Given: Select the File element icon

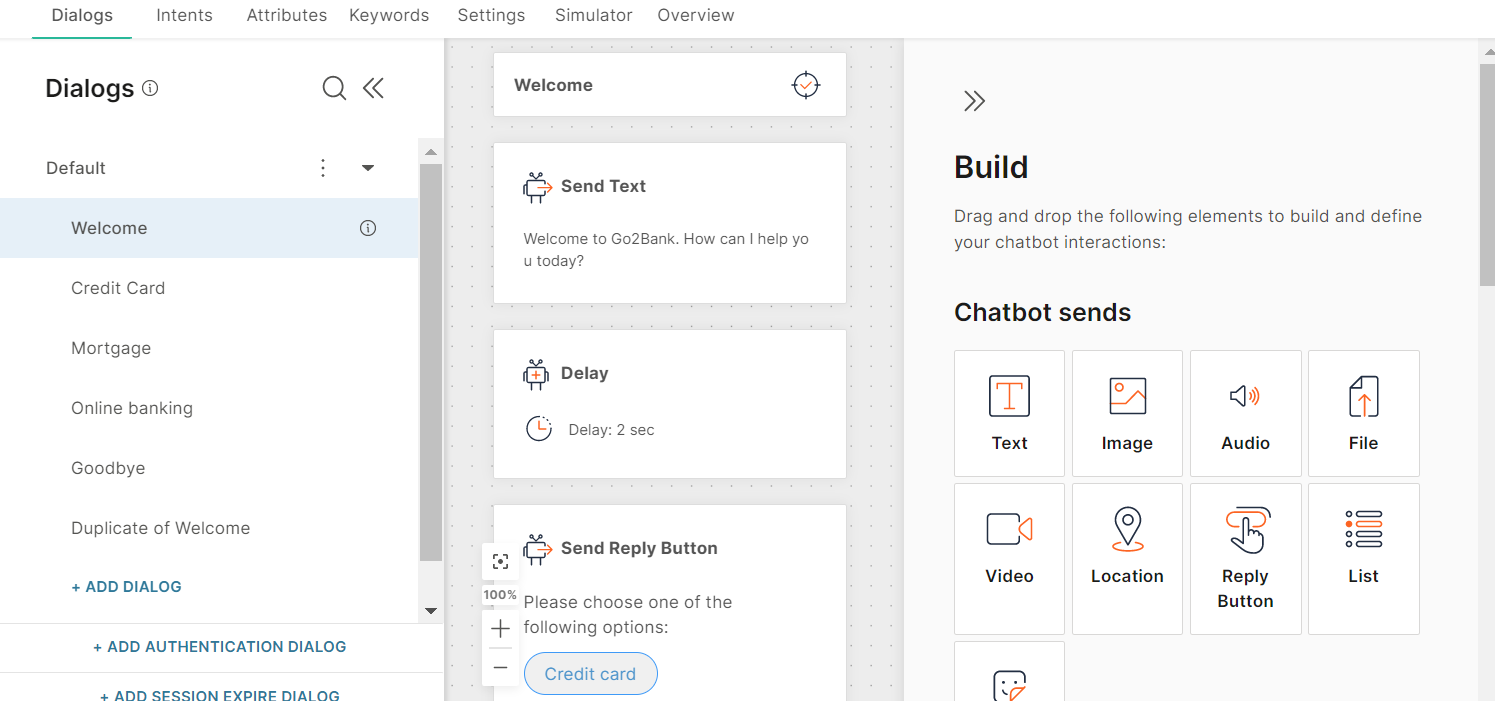Looking at the screenshot, I should point(1363,396).
